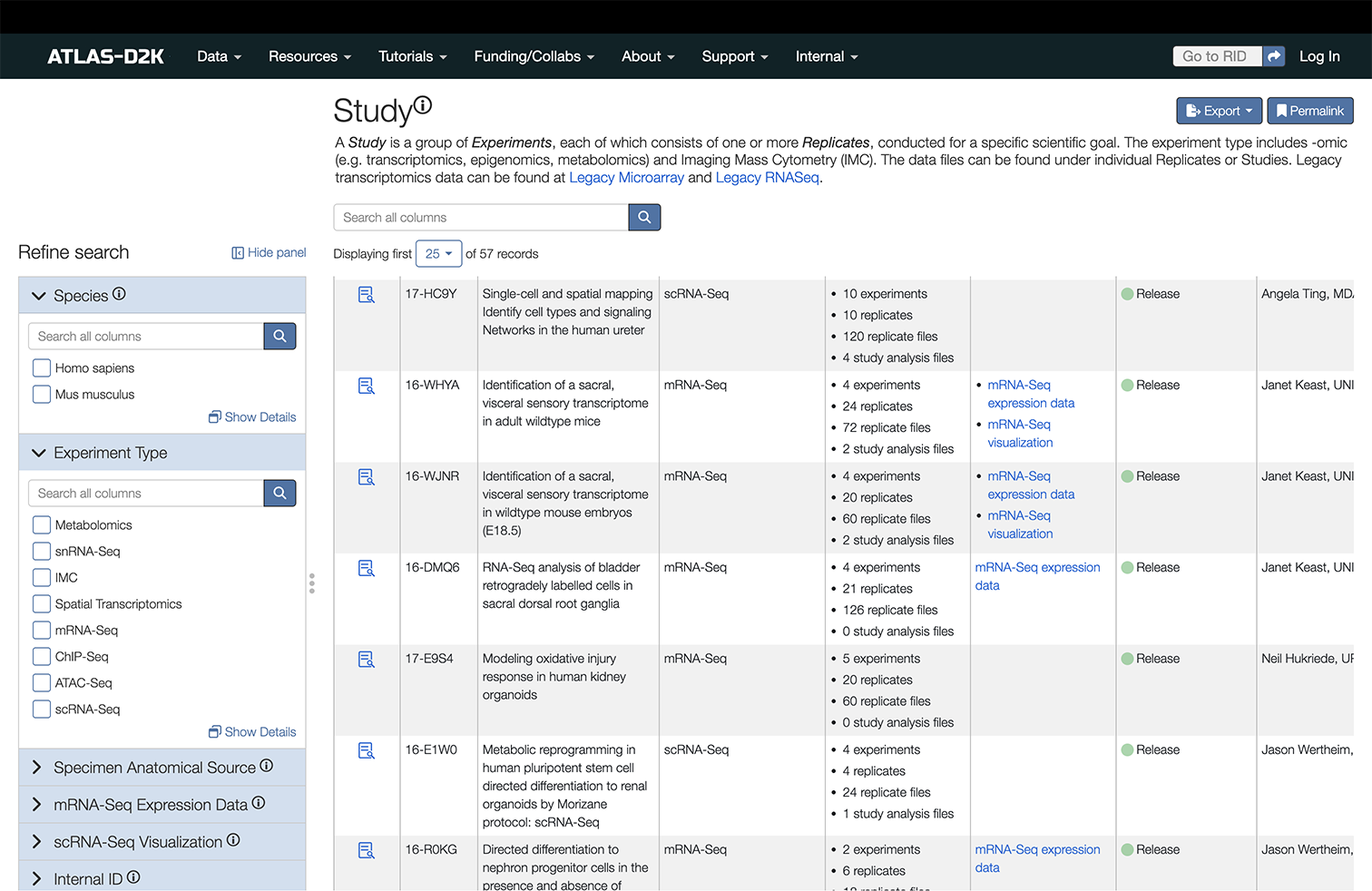This screenshot has height=891, width=1372.
Task: Check the mRNA-Seq filter checkbox
Action: click(x=42, y=631)
